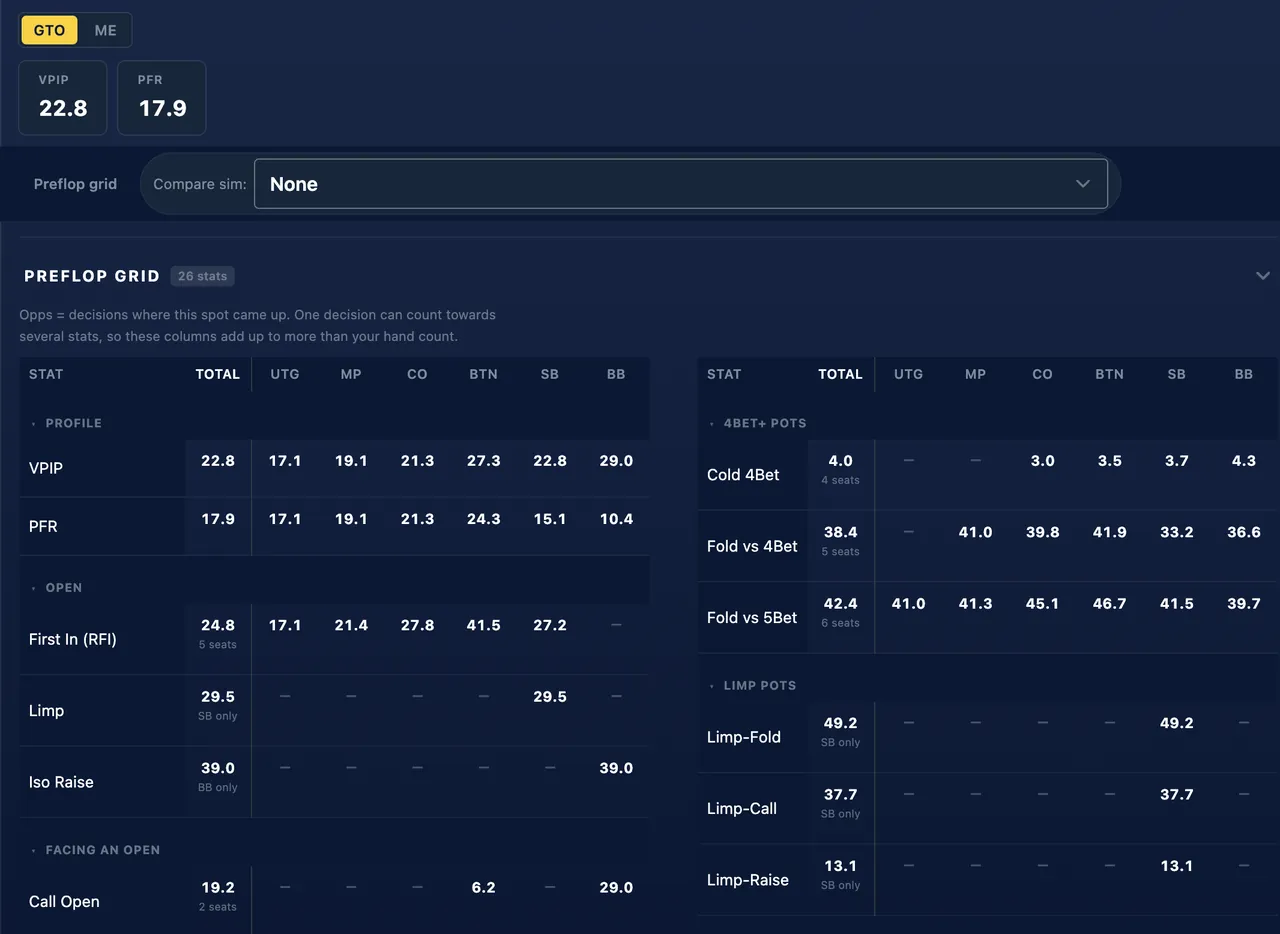Click the Fold vs 5Bet stat label

752,617
